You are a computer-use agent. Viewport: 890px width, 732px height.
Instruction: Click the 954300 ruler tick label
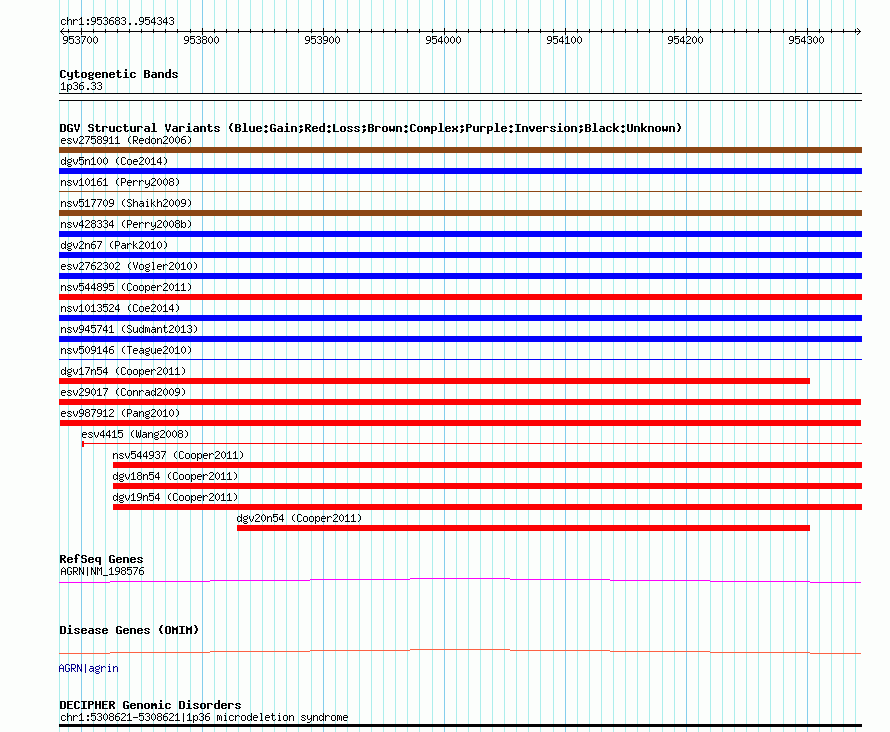pyautogui.click(x=806, y=40)
